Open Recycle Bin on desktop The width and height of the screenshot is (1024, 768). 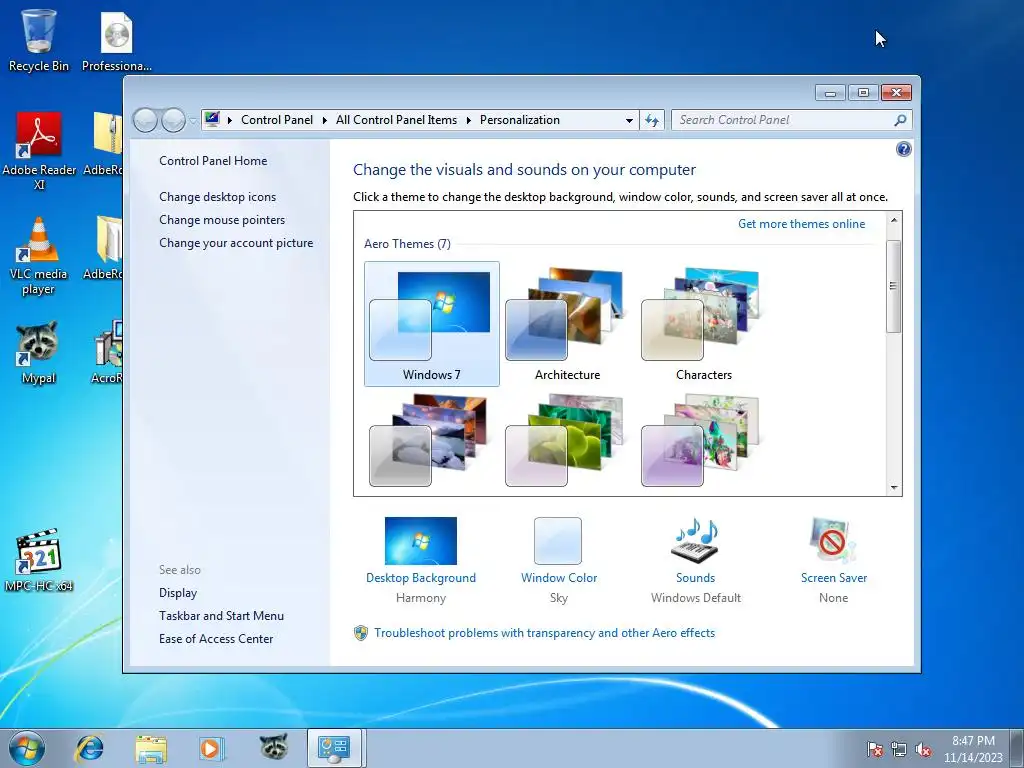[x=39, y=40]
